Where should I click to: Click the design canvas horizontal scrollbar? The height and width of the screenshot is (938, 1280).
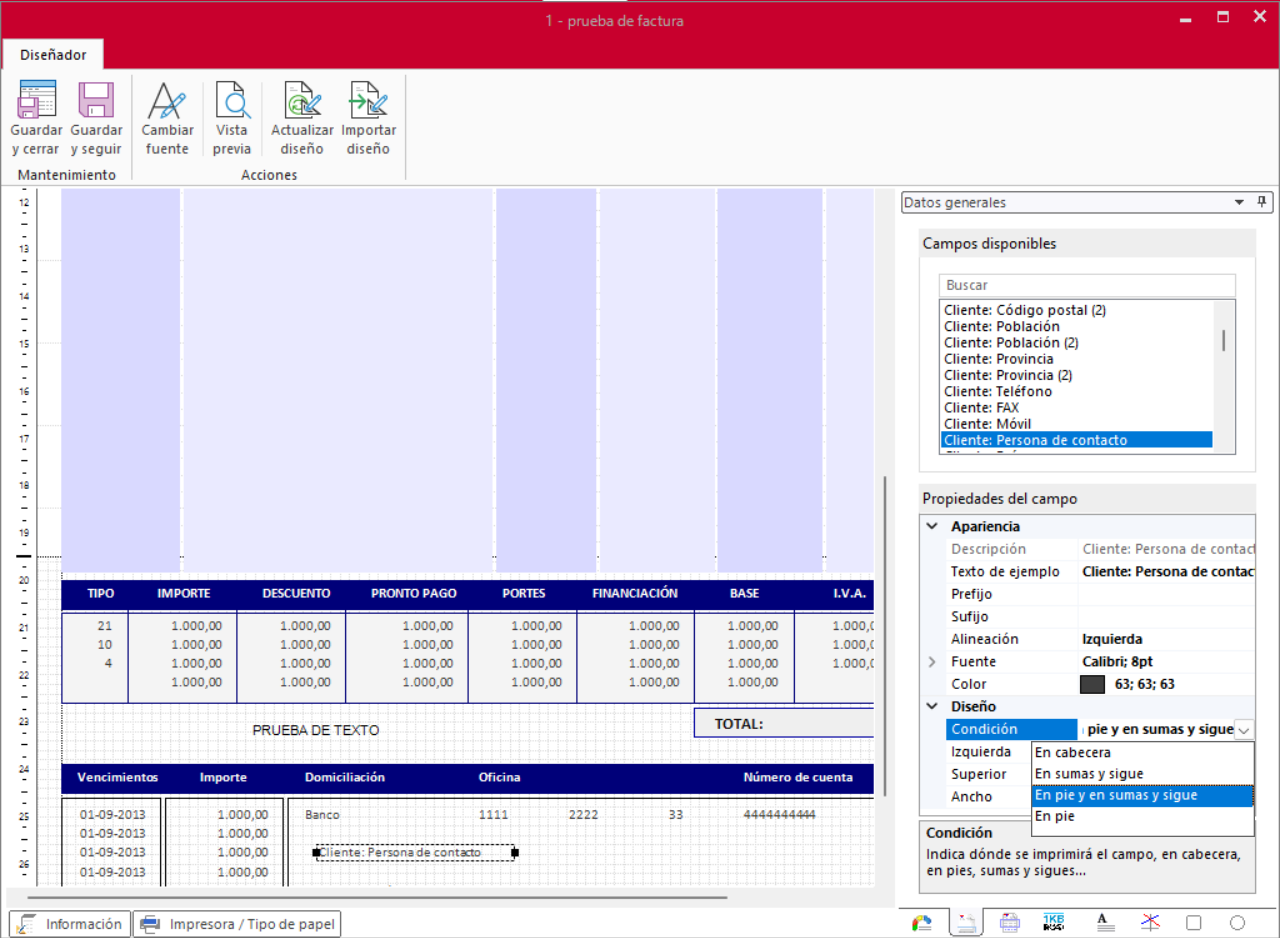click(378, 897)
